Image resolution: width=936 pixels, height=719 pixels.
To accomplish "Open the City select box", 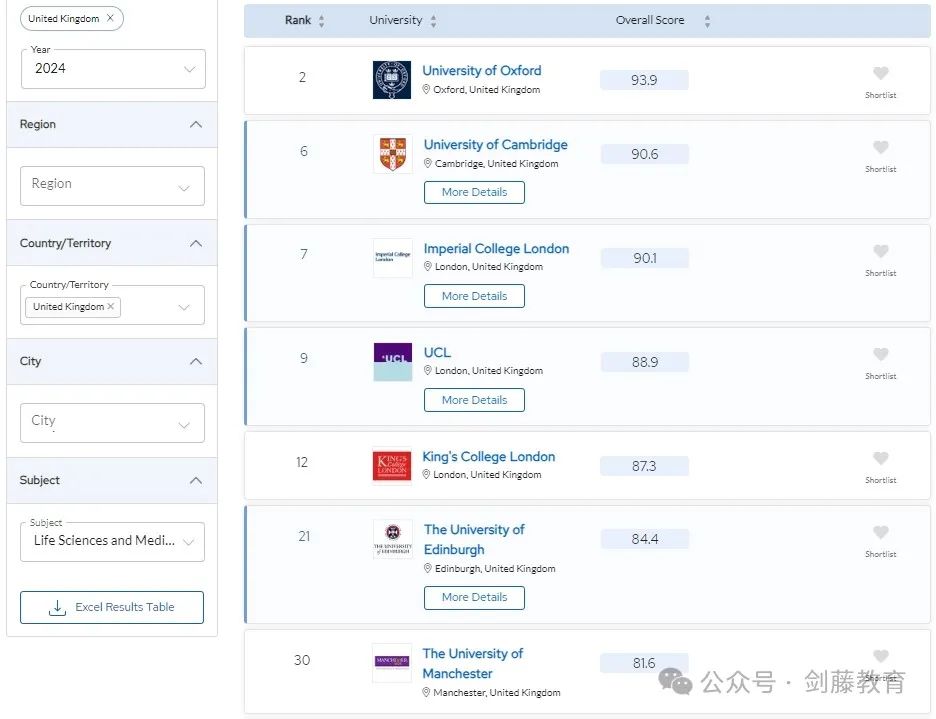I will click(x=112, y=423).
